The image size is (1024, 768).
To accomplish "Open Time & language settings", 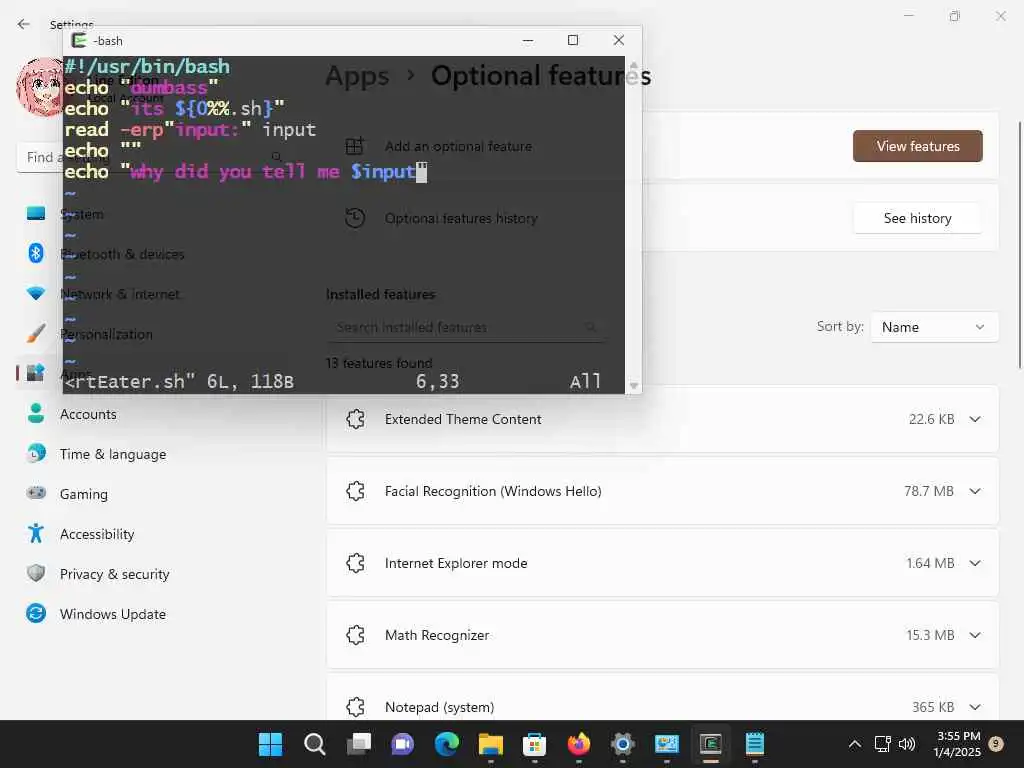I will [x=112, y=454].
